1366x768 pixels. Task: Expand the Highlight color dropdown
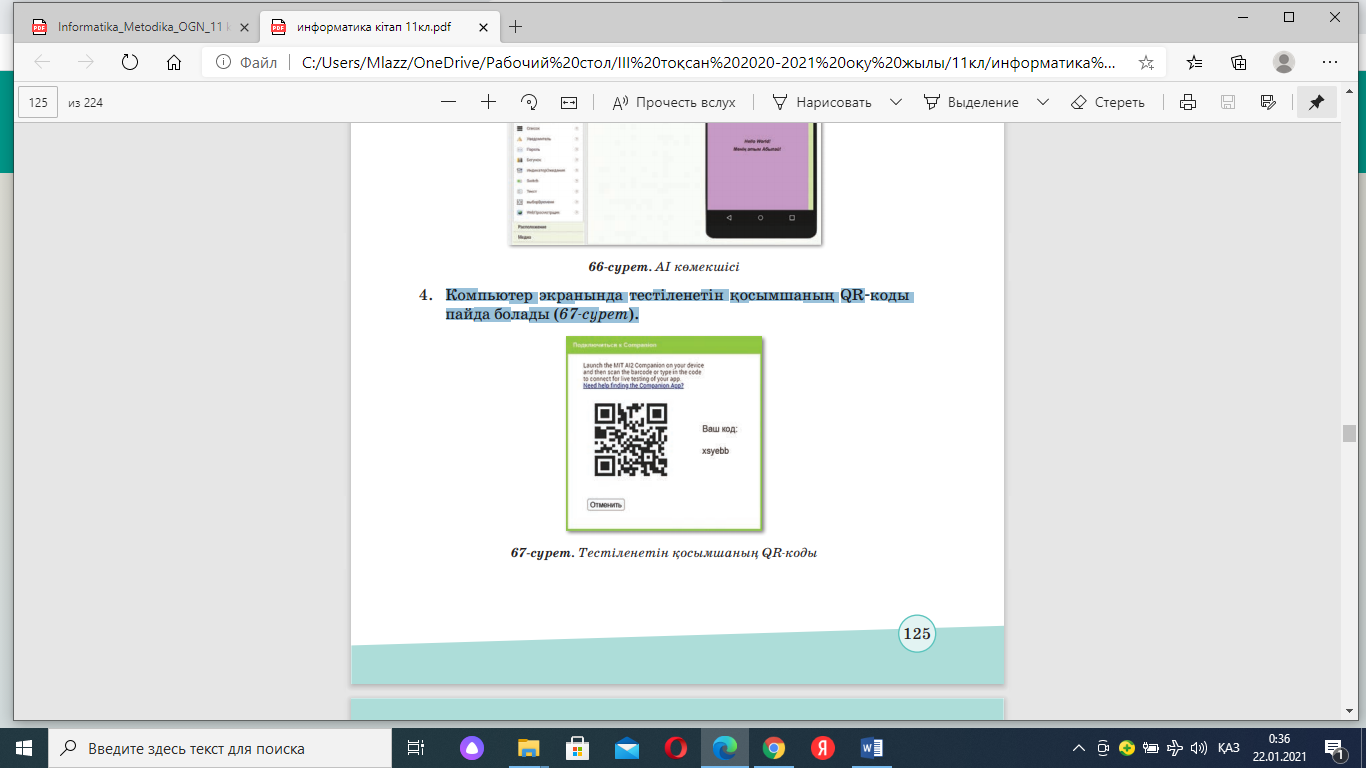pos(1043,102)
